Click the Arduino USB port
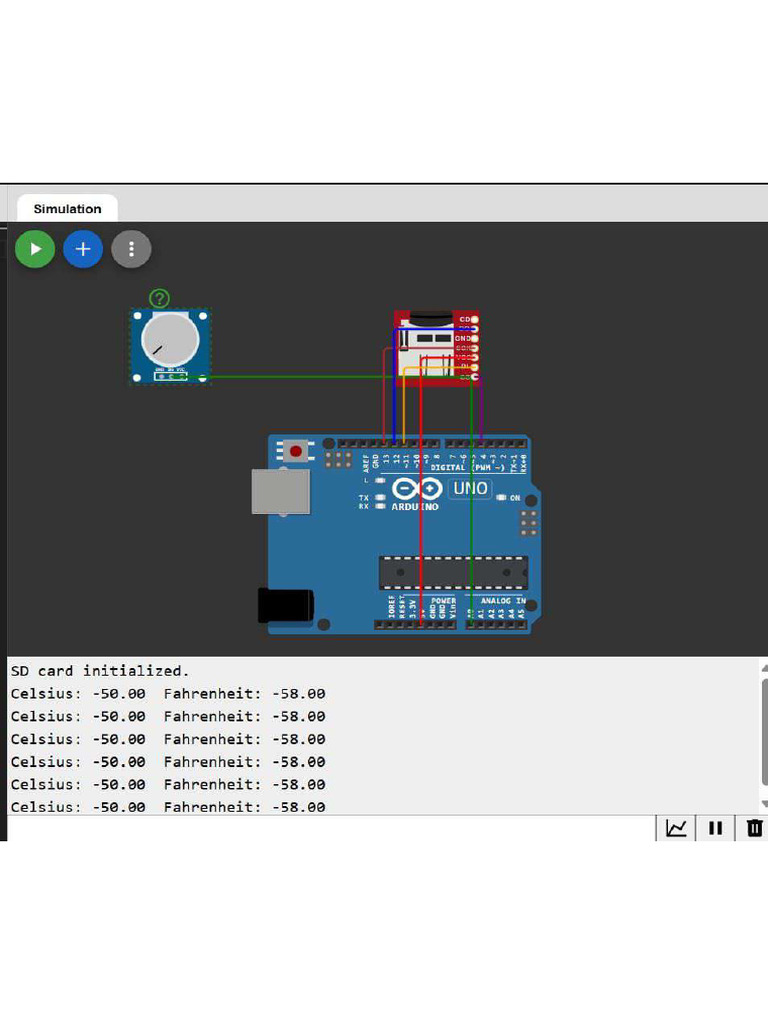This screenshot has height=1024, width=768. click(x=281, y=492)
